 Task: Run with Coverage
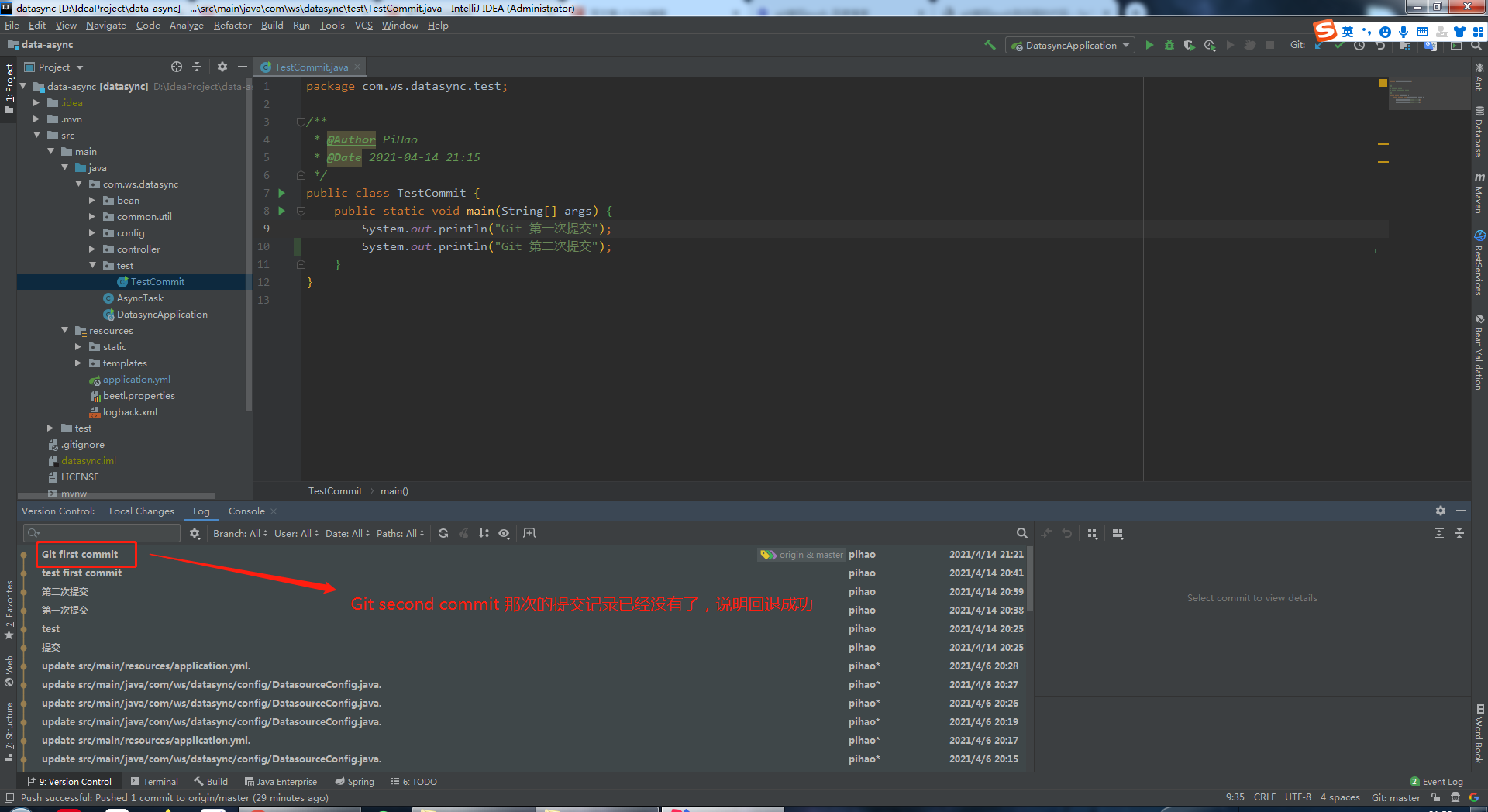click(x=1189, y=45)
